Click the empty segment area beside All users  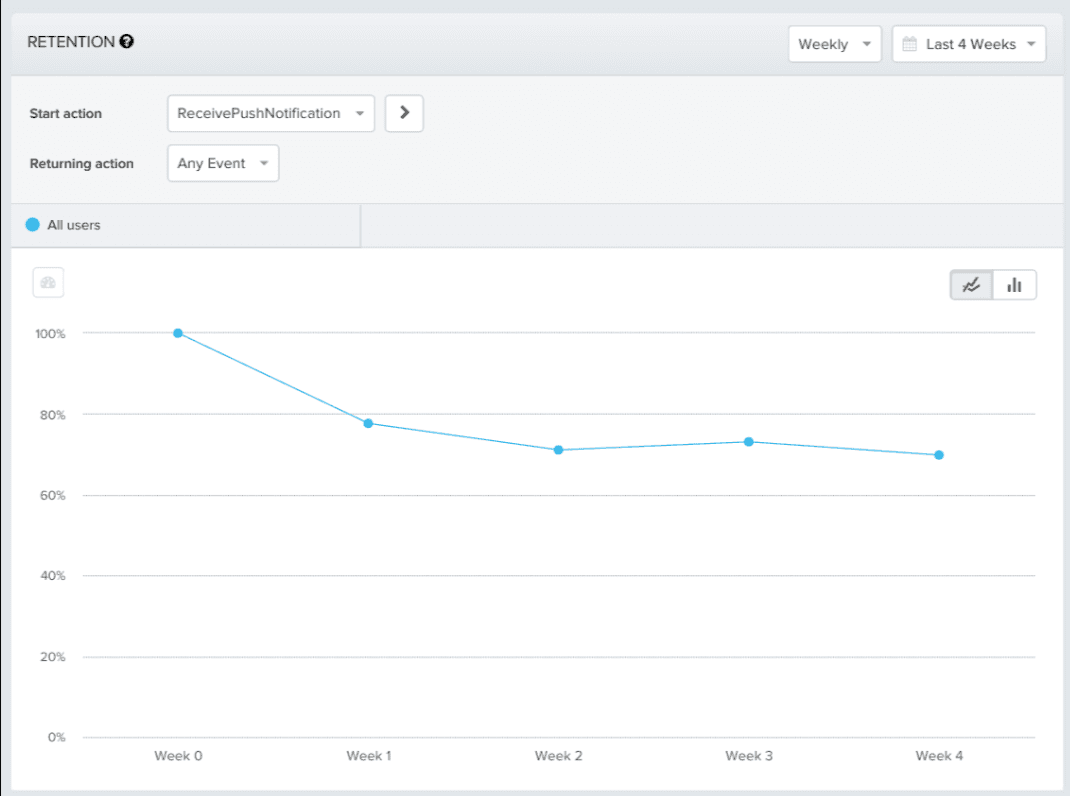point(700,225)
